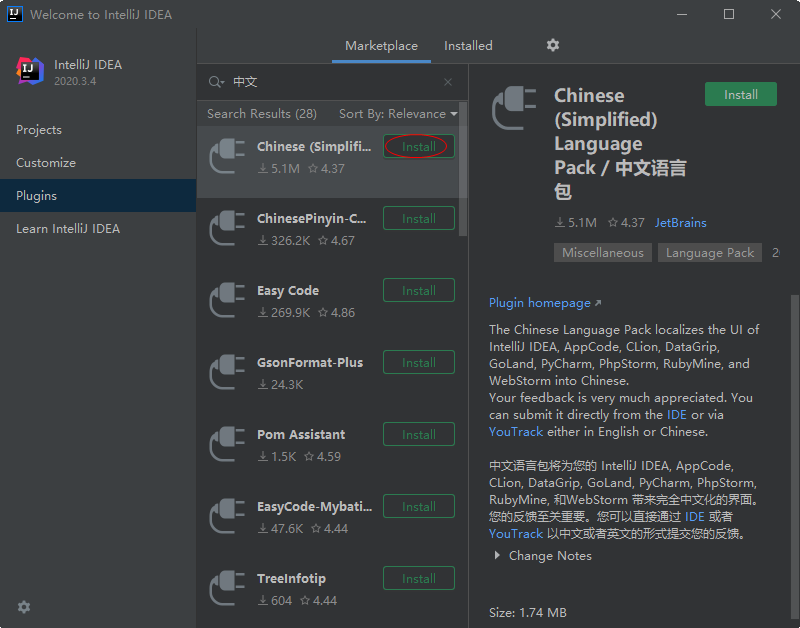Maximize the Welcome to IntelliJ IDEA window
Image resolution: width=800 pixels, height=628 pixels.
tap(729, 14)
